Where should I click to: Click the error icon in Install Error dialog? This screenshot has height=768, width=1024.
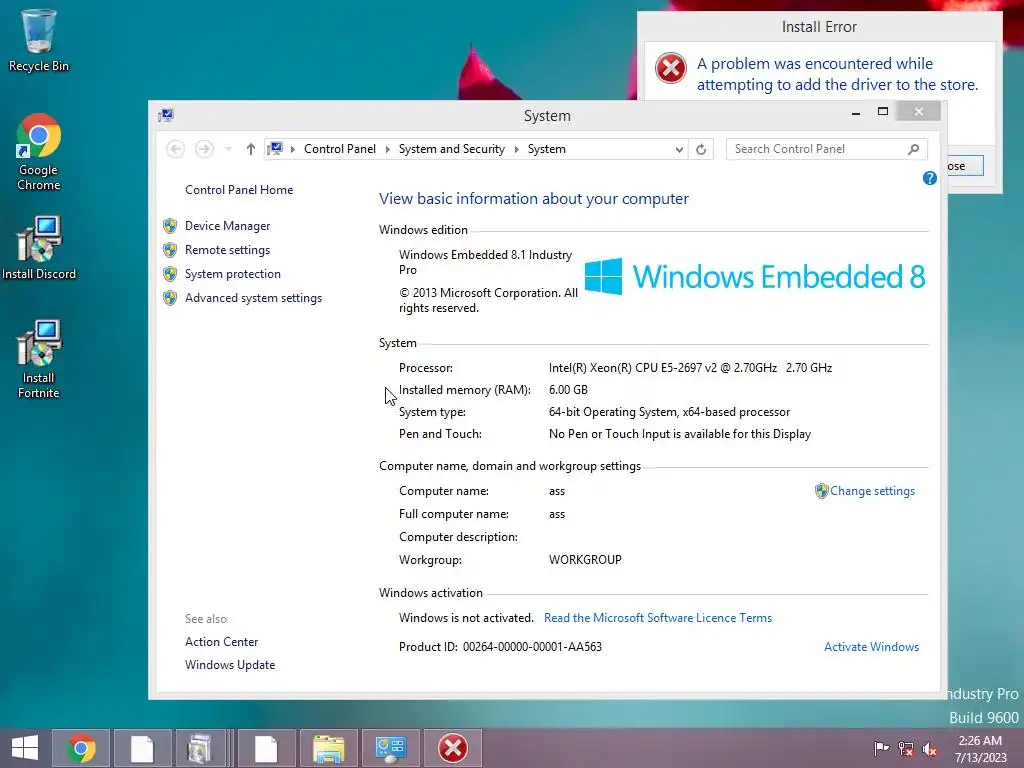[x=671, y=68]
